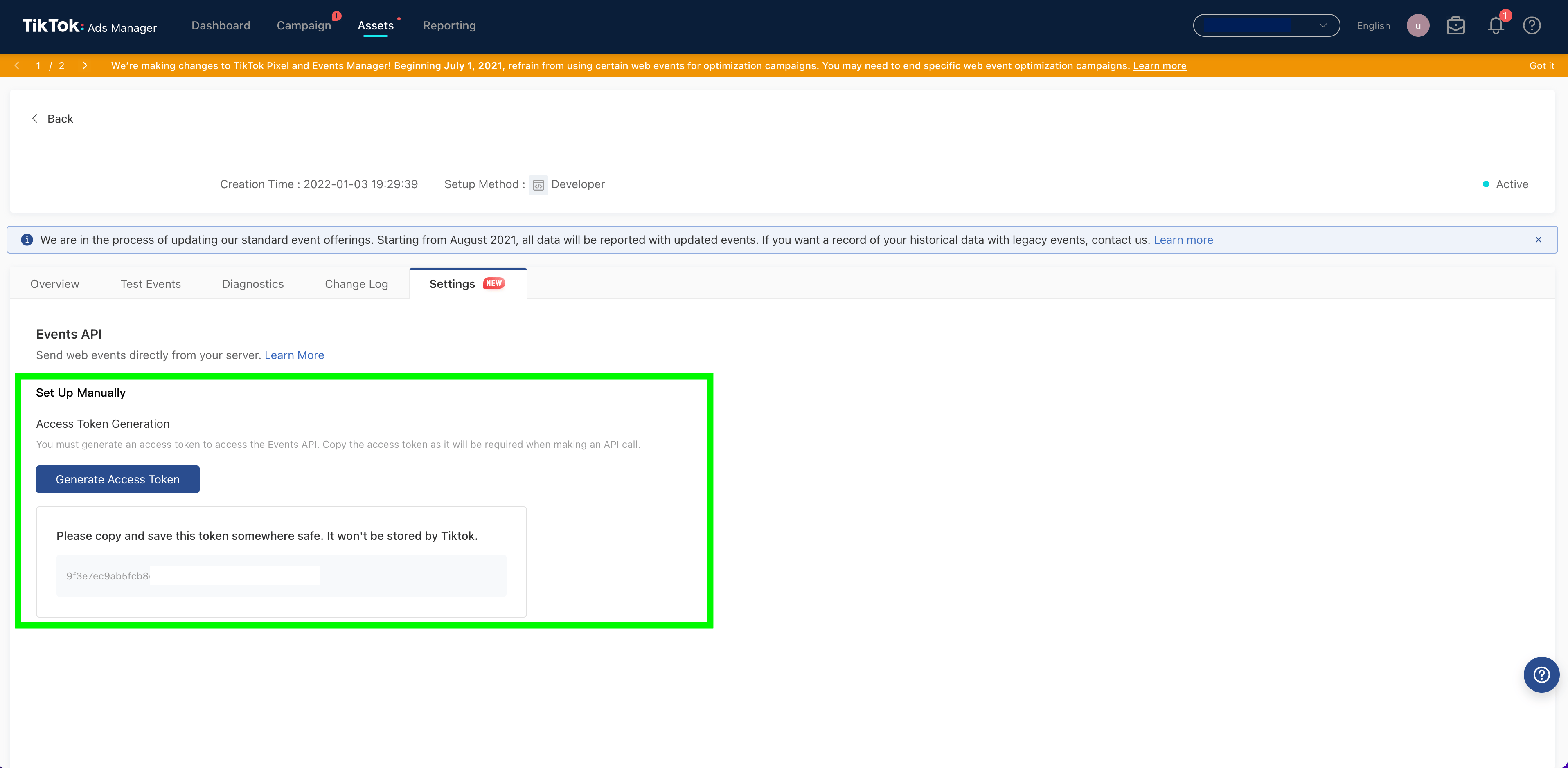Click the TikTok Ads Manager logo
This screenshot has width=1568, height=768.
coord(90,26)
